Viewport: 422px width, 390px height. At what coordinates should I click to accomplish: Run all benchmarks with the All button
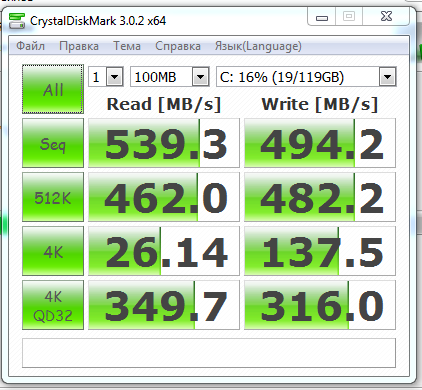click(53, 89)
